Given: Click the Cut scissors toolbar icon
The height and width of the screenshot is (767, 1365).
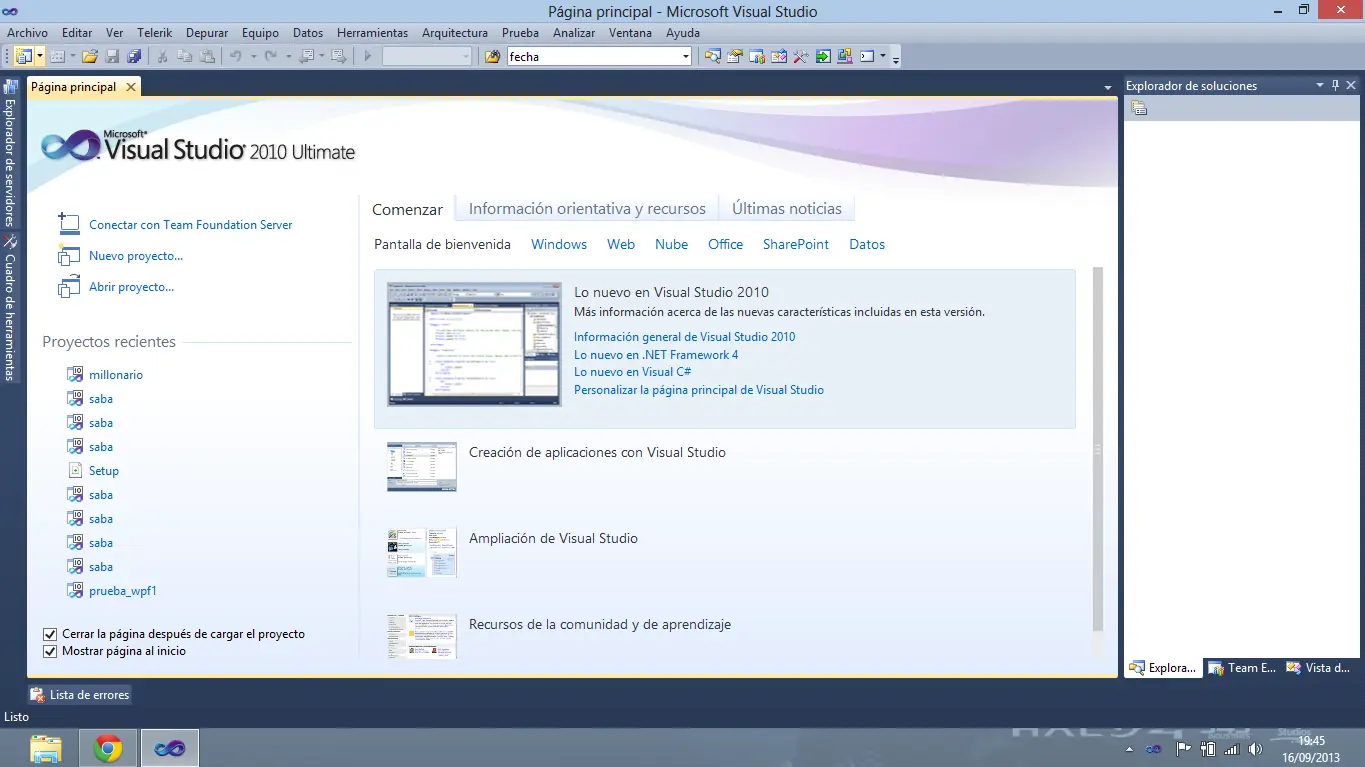Looking at the screenshot, I should pyautogui.click(x=163, y=57).
